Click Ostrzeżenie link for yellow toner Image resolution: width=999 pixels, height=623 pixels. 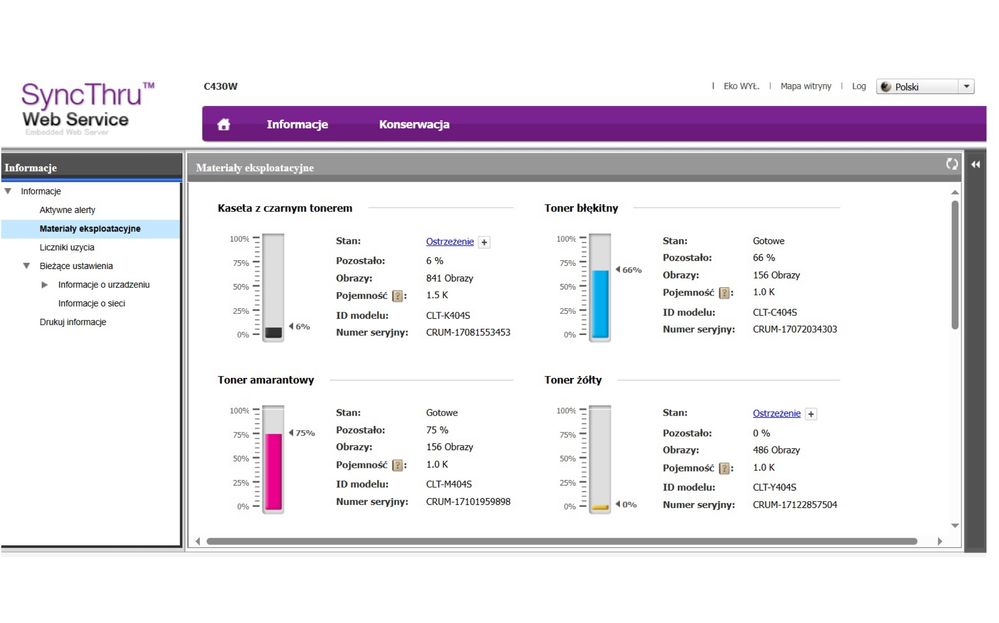[777, 413]
